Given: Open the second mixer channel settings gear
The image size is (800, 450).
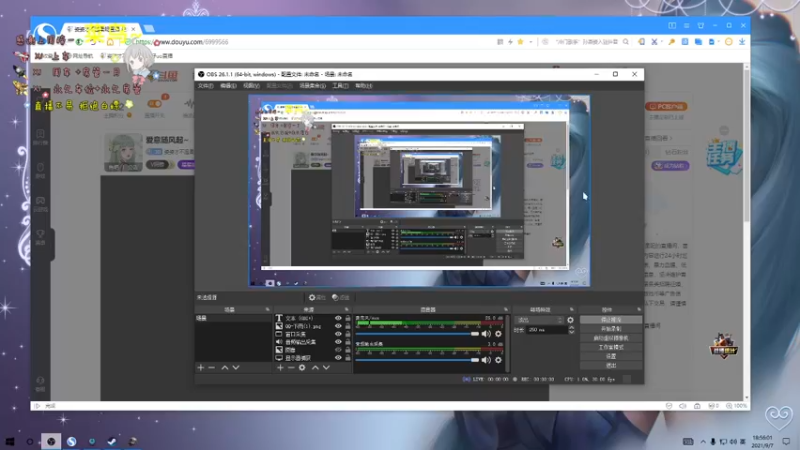Looking at the screenshot, I should tap(498, 360).
